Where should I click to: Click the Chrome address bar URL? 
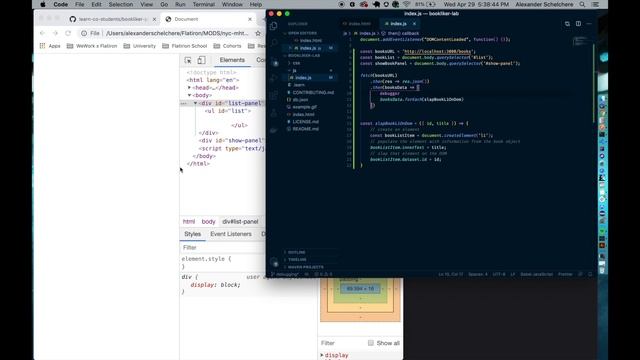pyautogui.click(x=177, y=33)
